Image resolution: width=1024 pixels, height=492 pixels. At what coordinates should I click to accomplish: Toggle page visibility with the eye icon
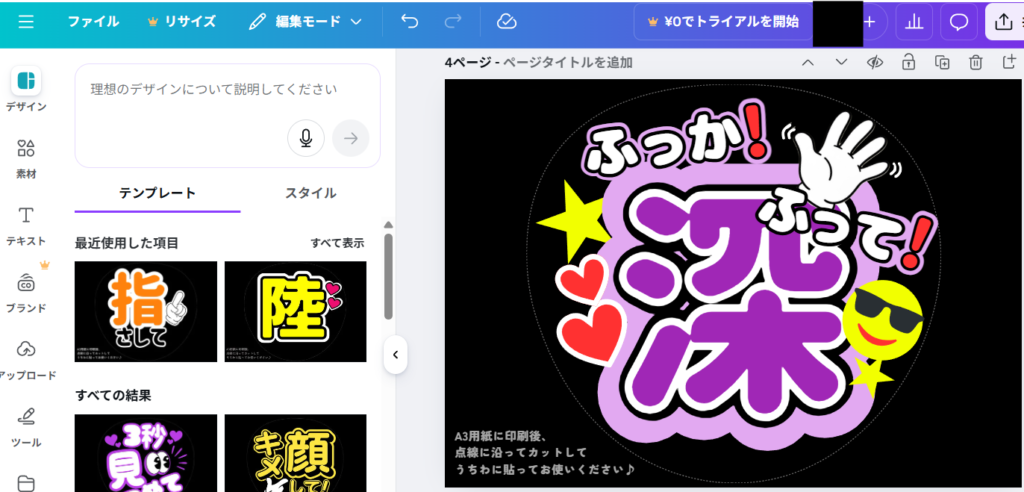tap(875, 62)
